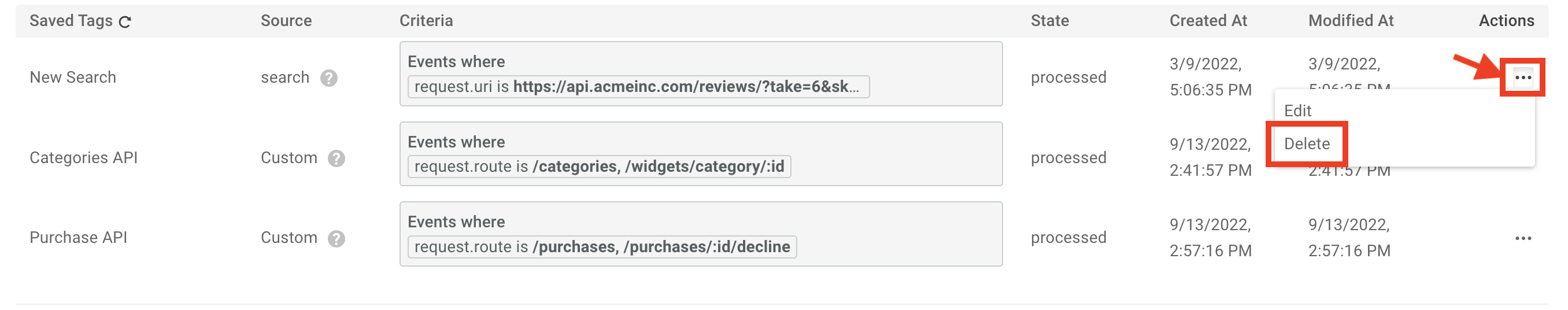
Task: Select the Purchase API saved tag
Action: pyautogui.click(x=78, y=238)
